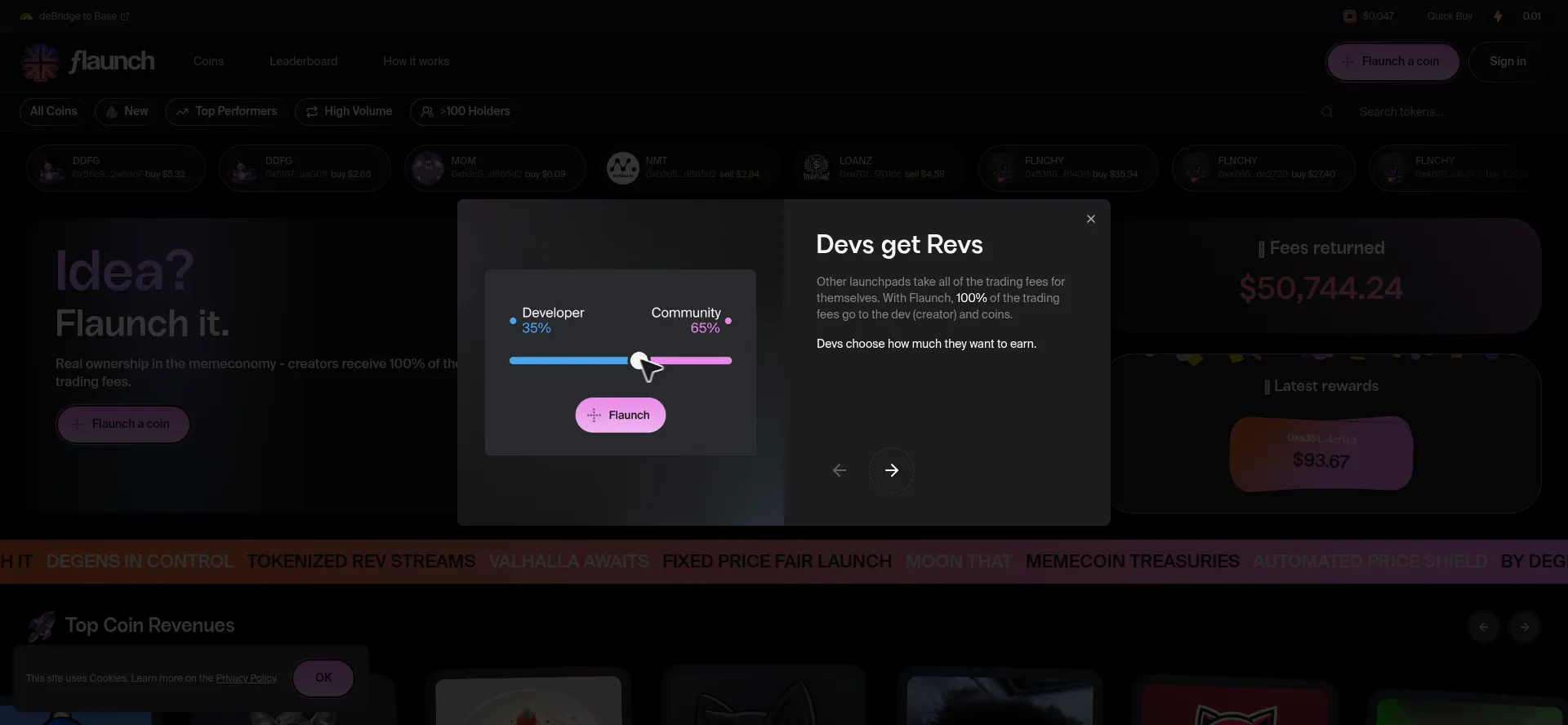This screenshot has width=1568, height=725.
Task: Open the FLNCHY buy $27.40 ticker item
Action: click(x=1263, y=168)
